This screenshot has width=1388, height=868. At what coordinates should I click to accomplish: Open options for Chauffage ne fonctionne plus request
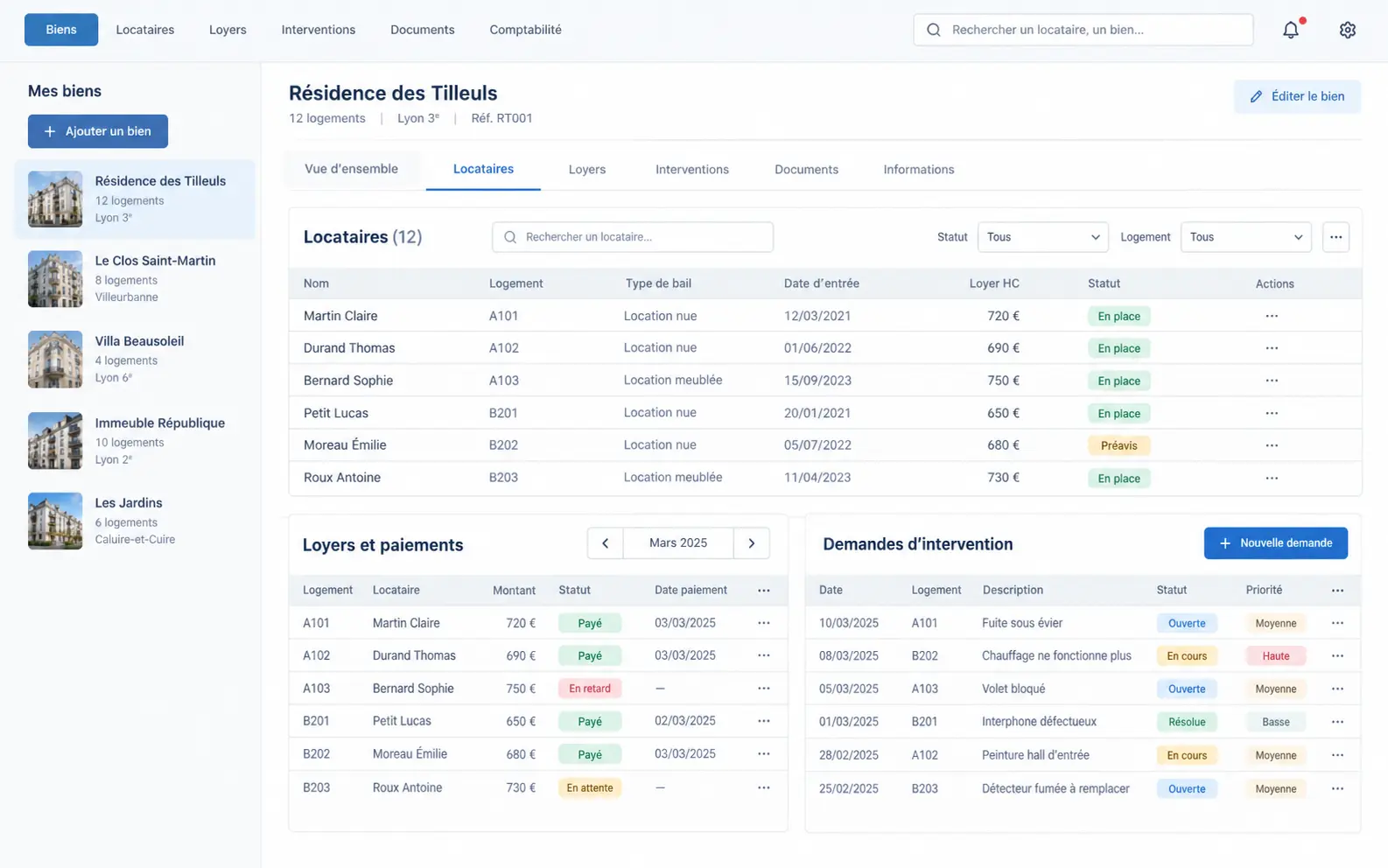pyautogui.click(x=1337, y=655)
